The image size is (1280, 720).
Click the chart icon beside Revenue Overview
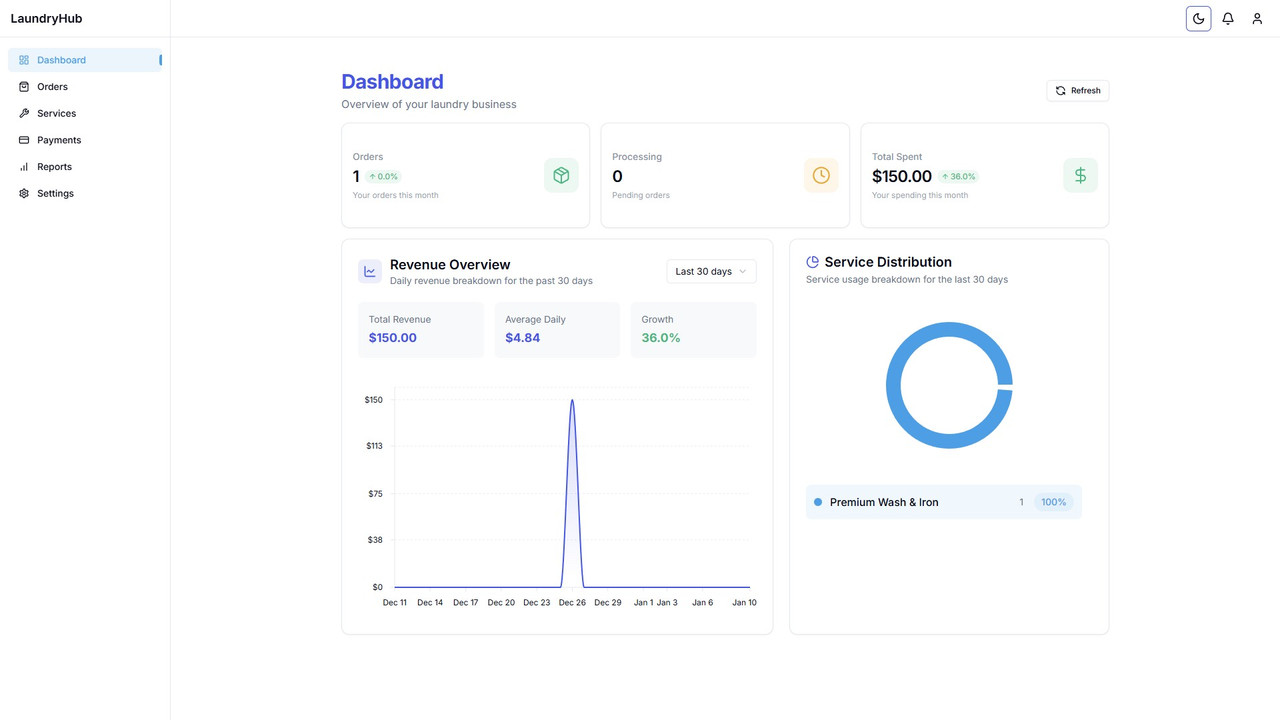369,270
